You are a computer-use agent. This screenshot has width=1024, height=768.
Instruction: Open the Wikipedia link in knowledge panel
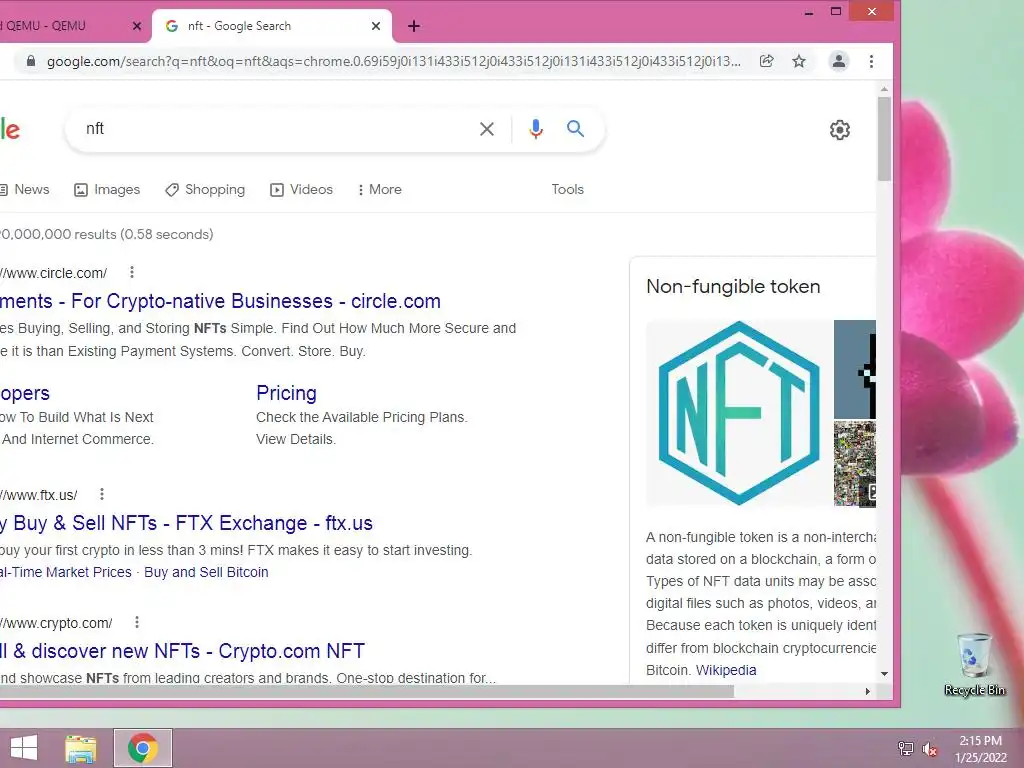pos(726,670)
